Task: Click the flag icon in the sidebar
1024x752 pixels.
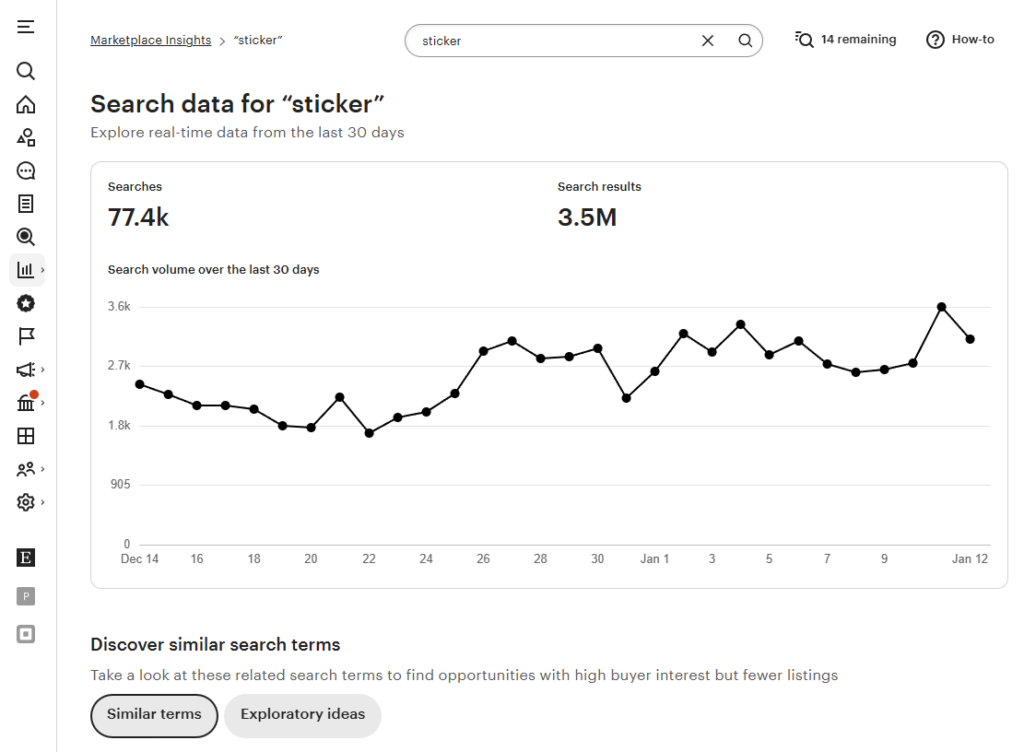Action: point(26,336)
